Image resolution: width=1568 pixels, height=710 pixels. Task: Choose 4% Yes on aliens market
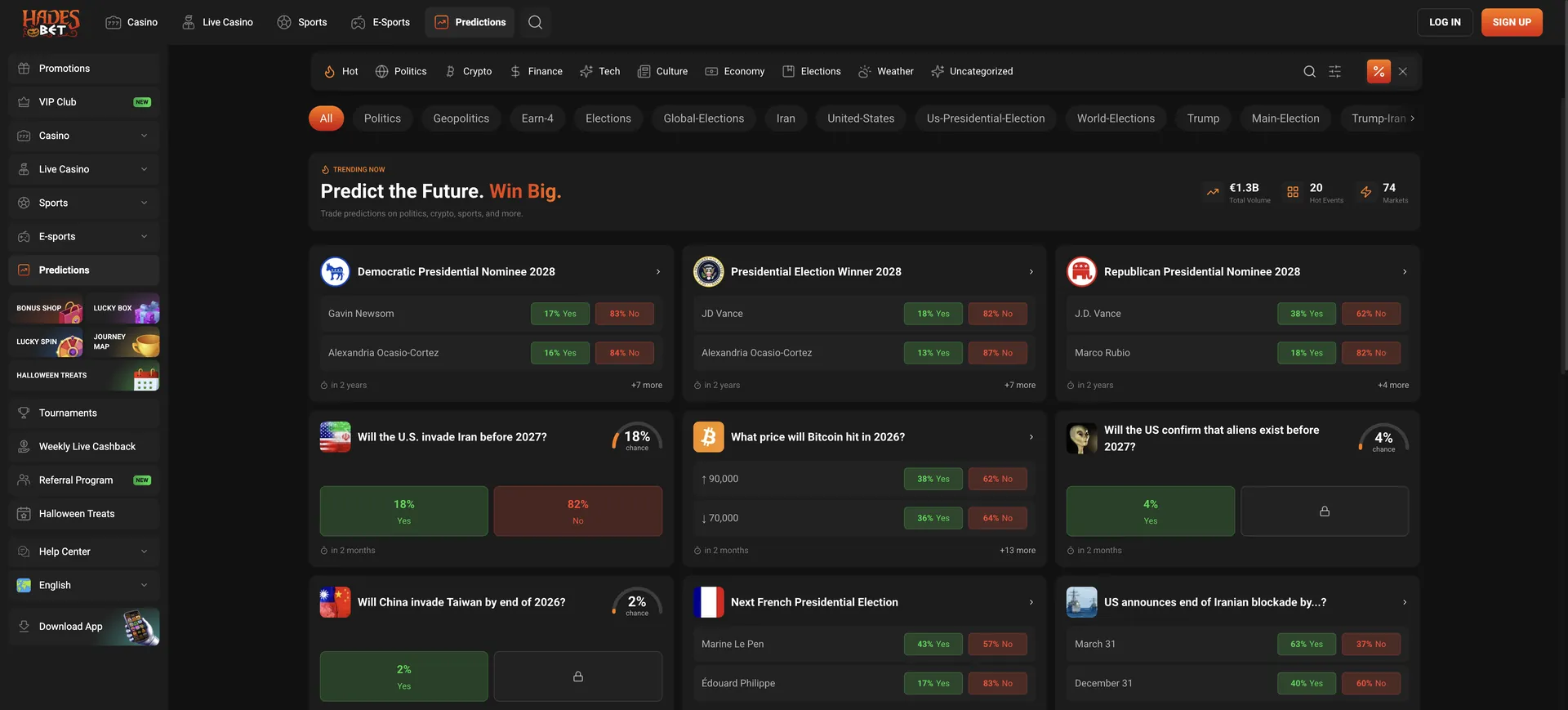[1151, 511]
